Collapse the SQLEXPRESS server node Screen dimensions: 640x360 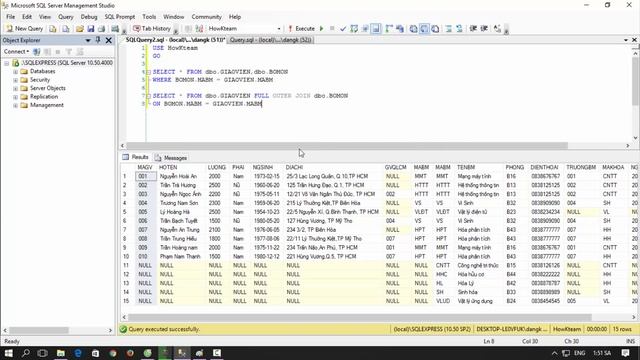7,63
